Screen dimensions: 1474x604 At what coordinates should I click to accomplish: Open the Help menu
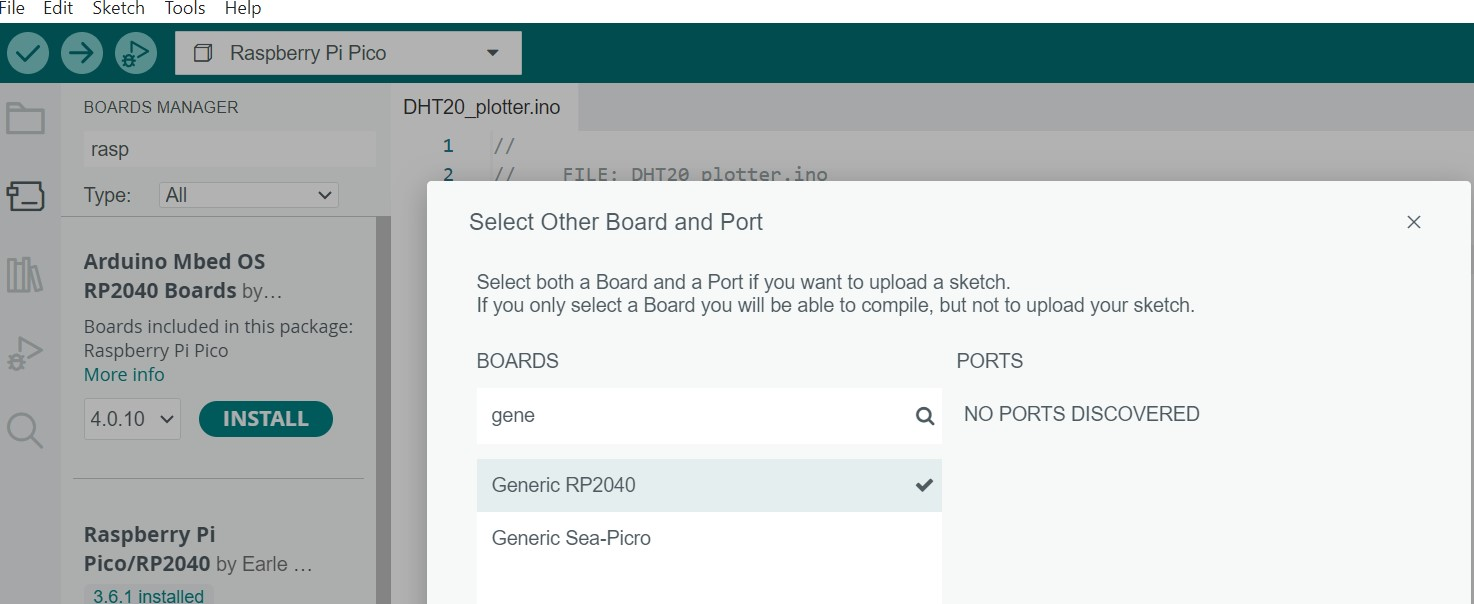click(243, 9)
